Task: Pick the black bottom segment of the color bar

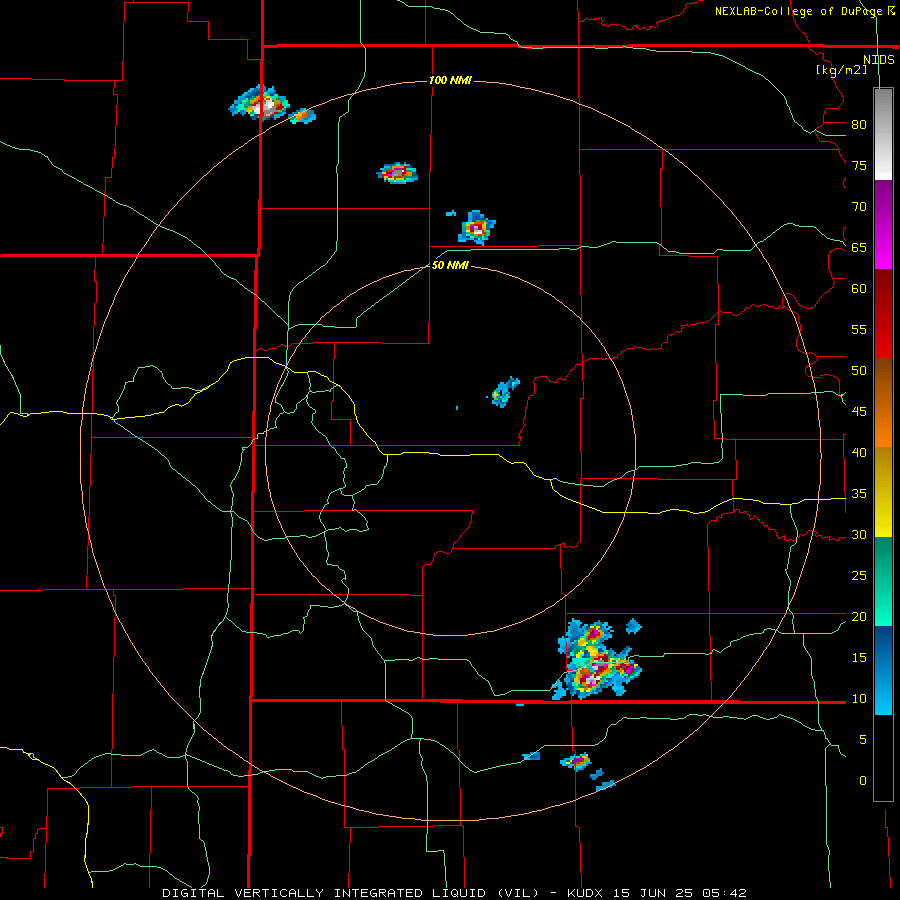Action: point(883,757)
